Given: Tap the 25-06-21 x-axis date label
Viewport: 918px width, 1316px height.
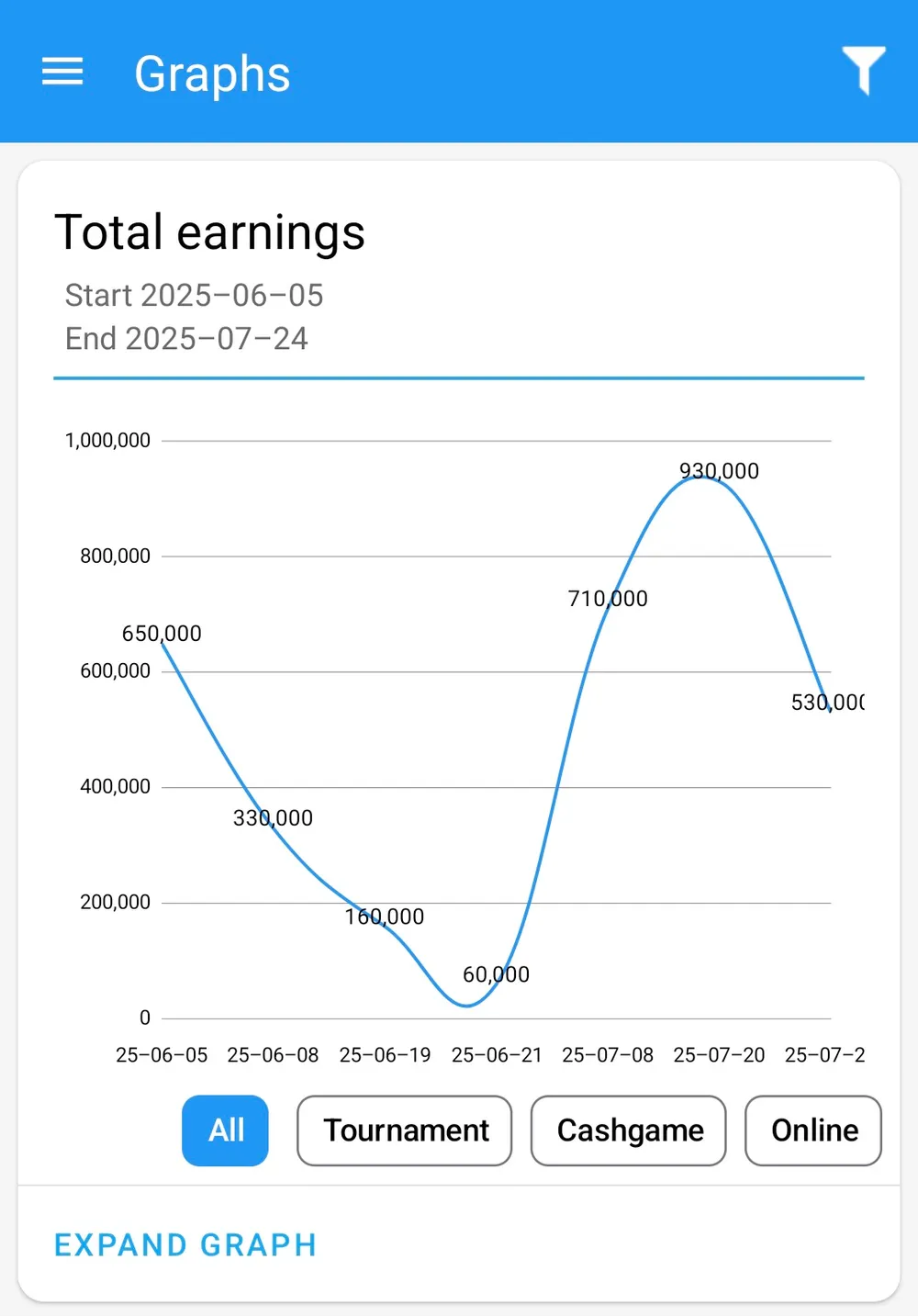Looking at the screenshot, I should (x=497, y=1055).
